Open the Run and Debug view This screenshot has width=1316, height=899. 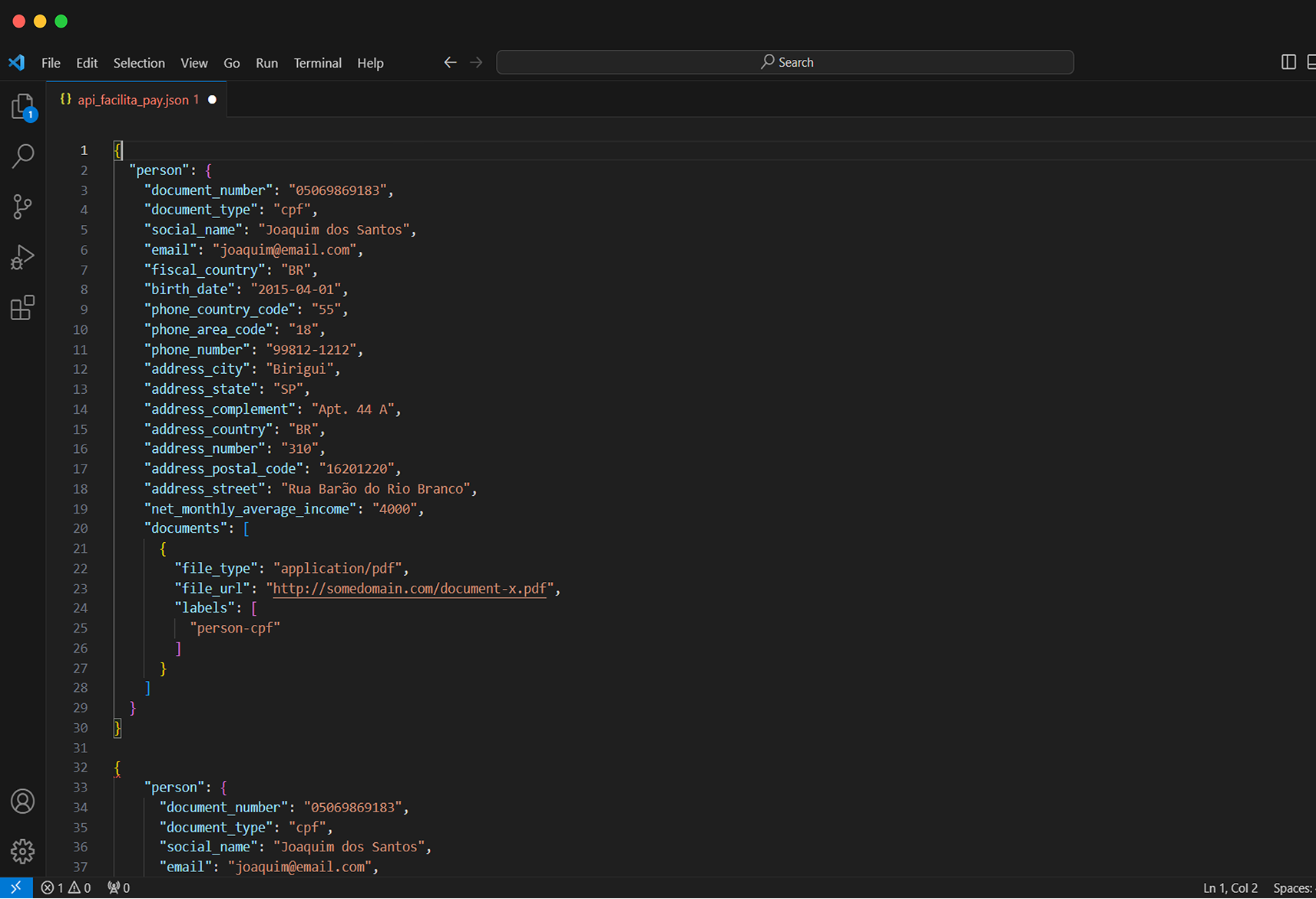point(22,257)
